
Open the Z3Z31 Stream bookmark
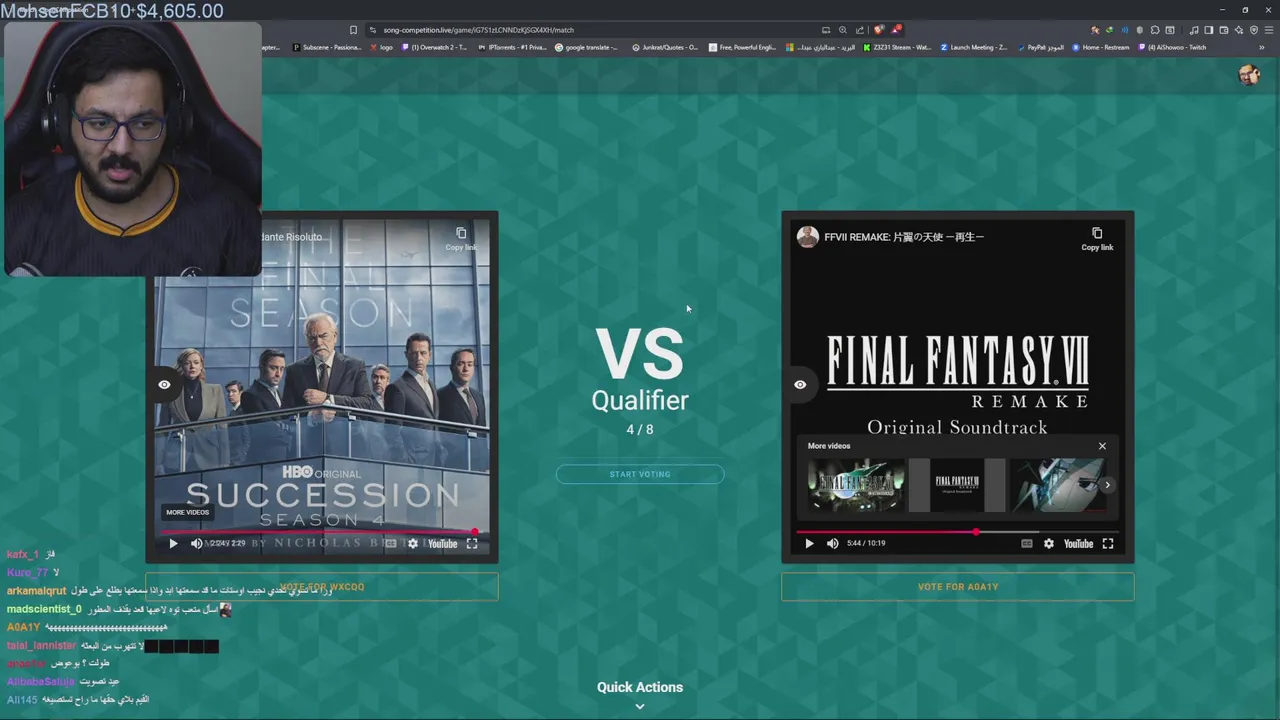[897, 47]
